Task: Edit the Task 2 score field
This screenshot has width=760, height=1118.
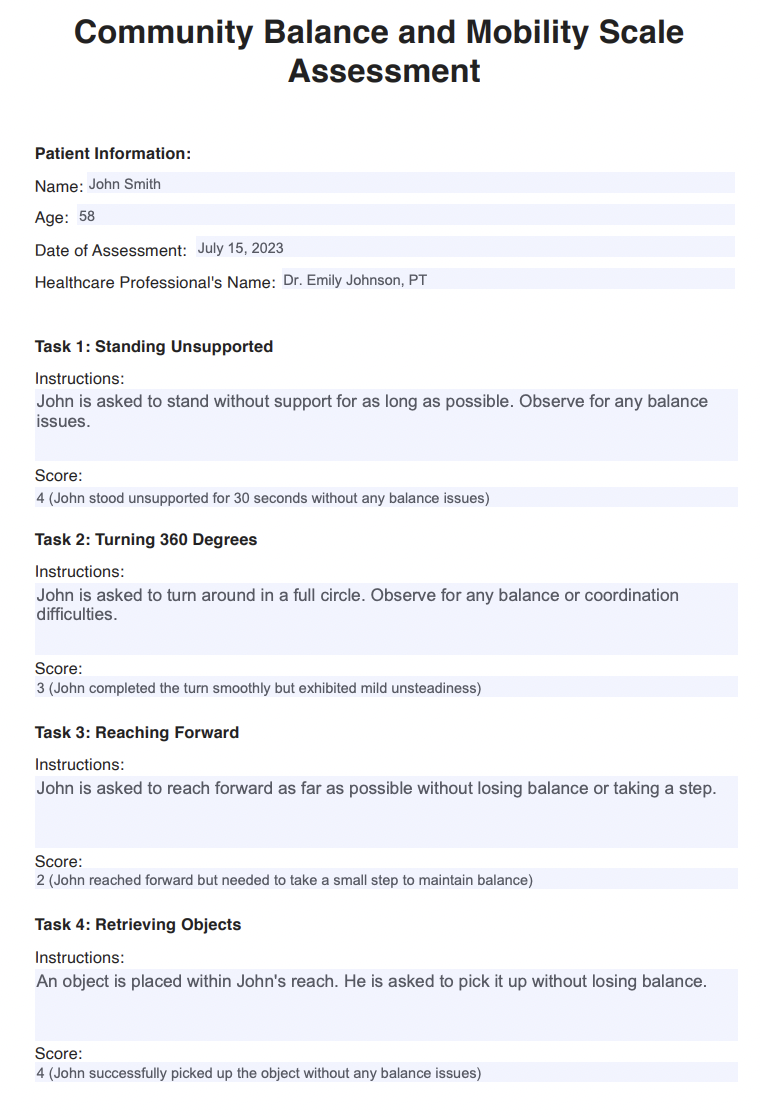Action: click(386, 688)
